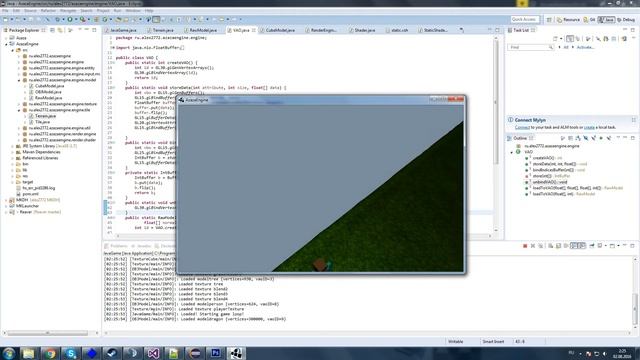
Task: Open the Window menu
Action: (x=133, y=11)
